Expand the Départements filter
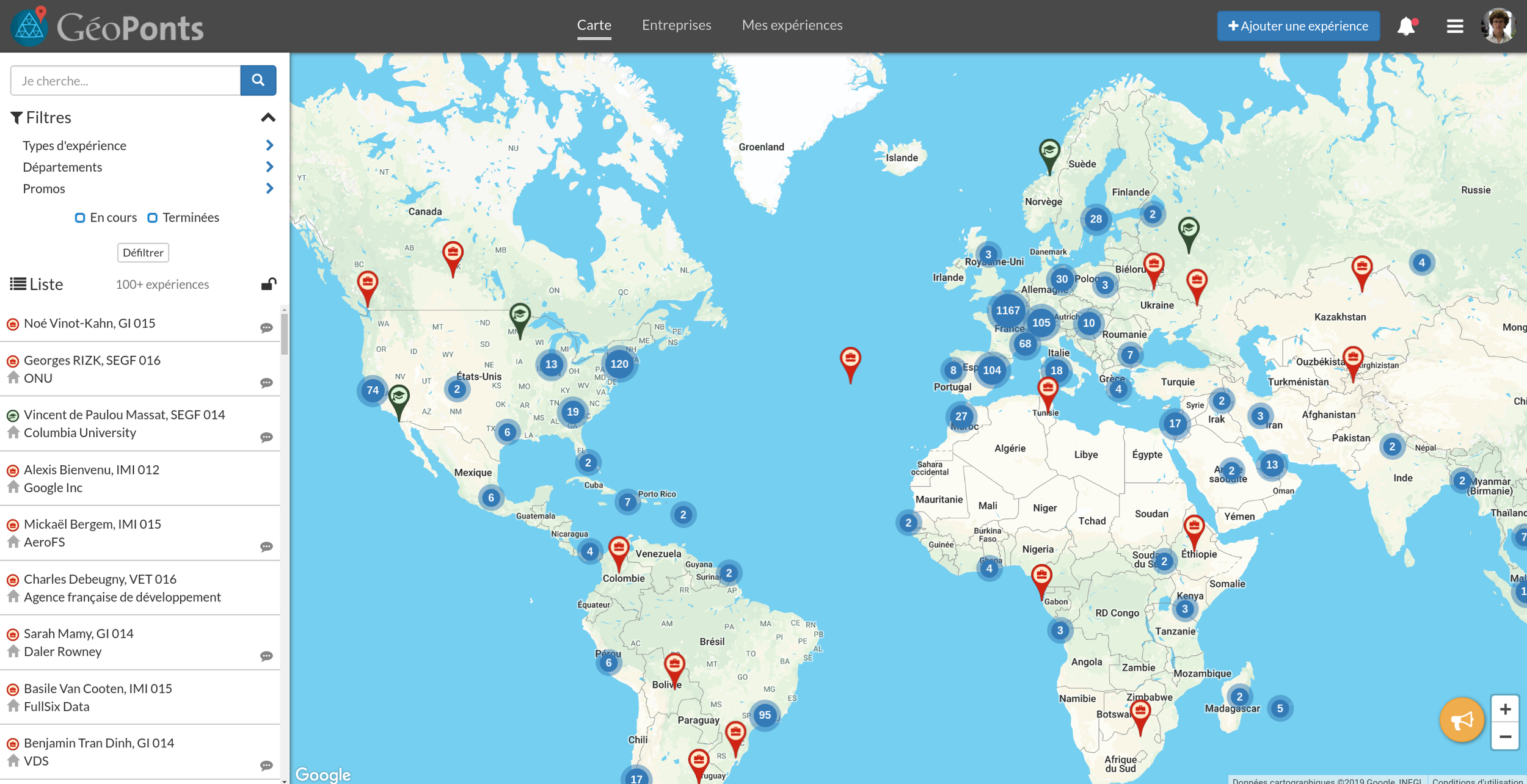 click(x=269, y=167)
